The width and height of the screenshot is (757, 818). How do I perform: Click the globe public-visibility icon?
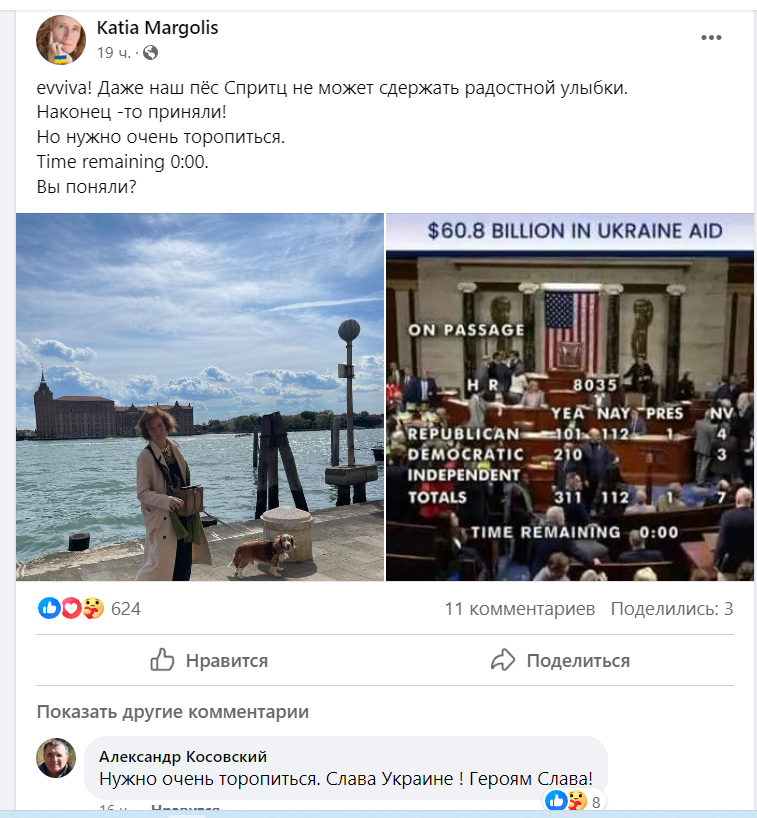coord(150,53)
